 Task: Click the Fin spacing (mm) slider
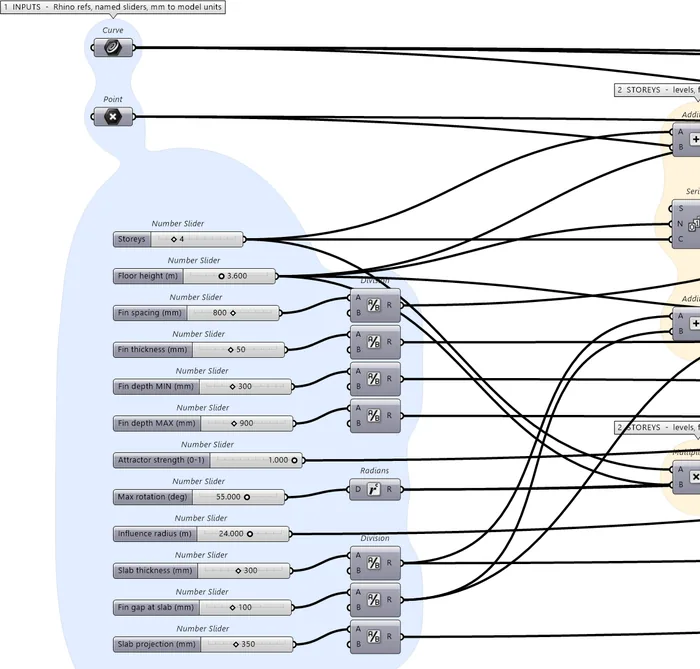click(x=196, y=313)
